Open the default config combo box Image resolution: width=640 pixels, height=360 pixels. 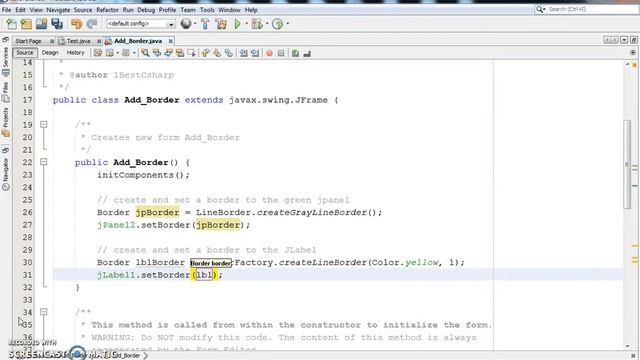coord(140,24)
